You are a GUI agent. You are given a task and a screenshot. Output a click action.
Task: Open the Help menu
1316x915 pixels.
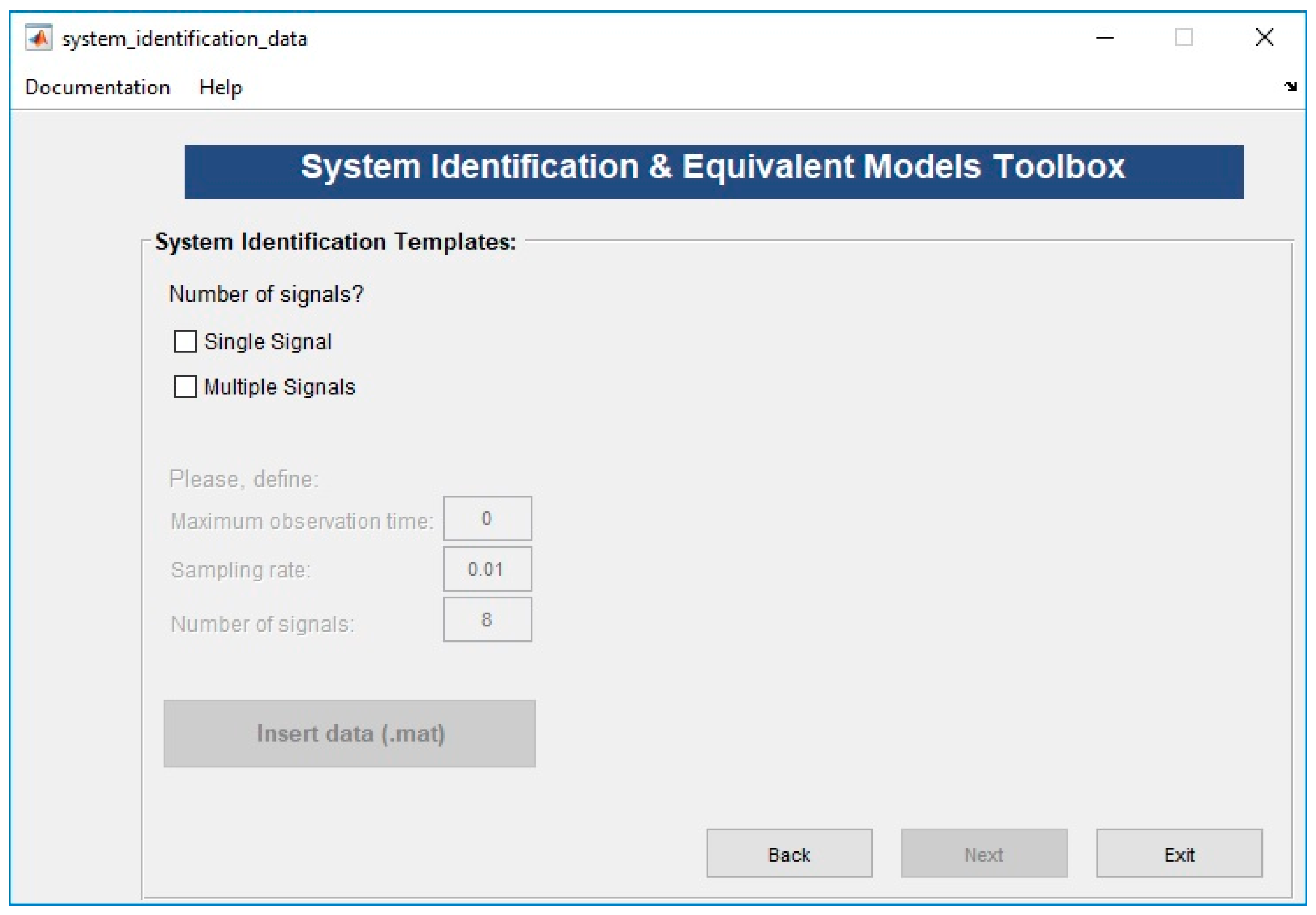pos(220,87)
